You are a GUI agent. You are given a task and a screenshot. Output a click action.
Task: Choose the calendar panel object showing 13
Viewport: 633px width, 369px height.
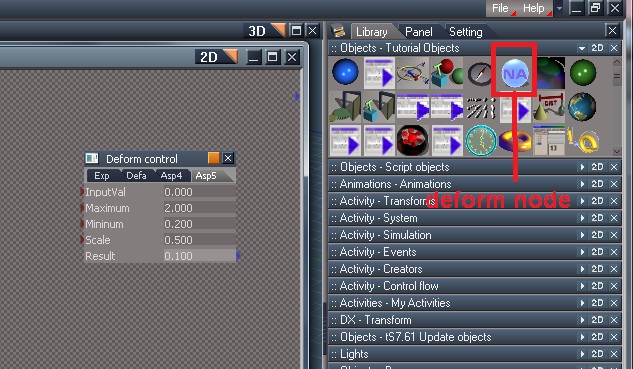pyautogui.click(x=549, y=140)
